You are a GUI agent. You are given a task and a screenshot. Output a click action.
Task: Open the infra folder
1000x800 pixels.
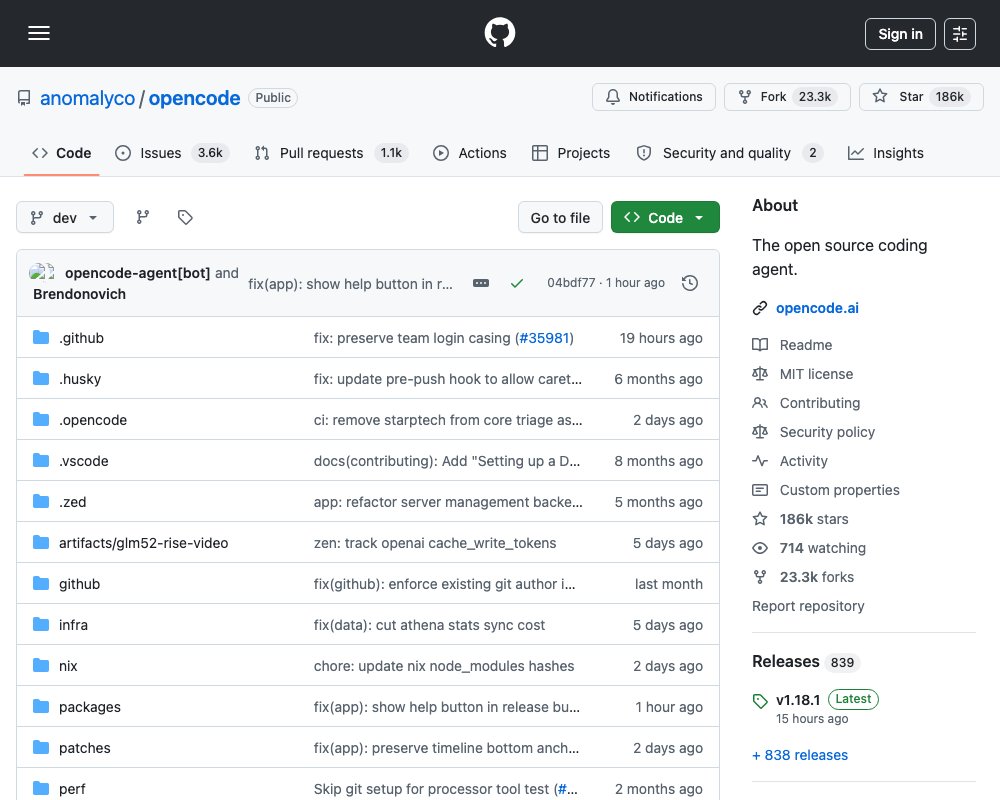pos(73,625)
